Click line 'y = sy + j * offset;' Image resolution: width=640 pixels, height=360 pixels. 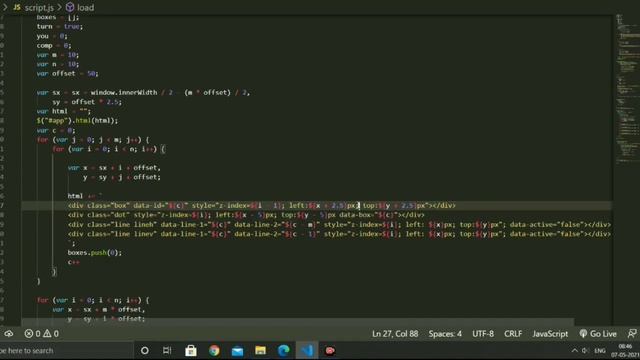point(122,177)
